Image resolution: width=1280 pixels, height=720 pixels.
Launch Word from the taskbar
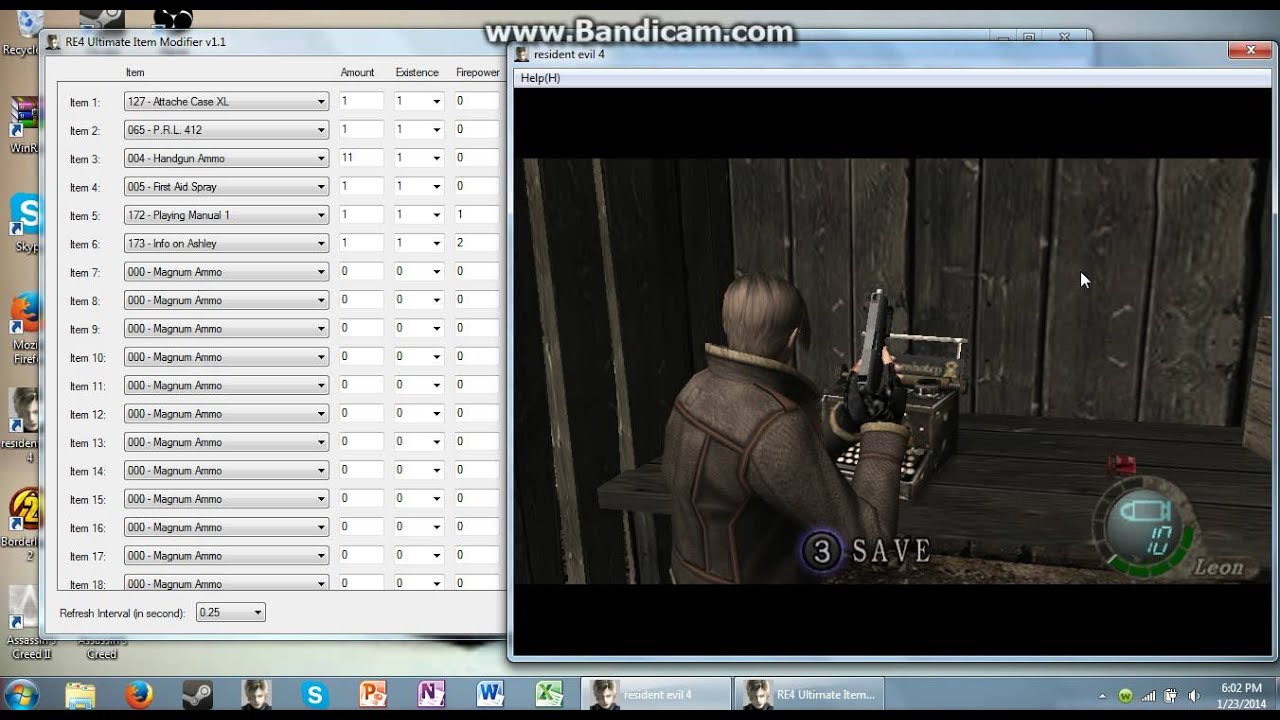pos(491,694)
